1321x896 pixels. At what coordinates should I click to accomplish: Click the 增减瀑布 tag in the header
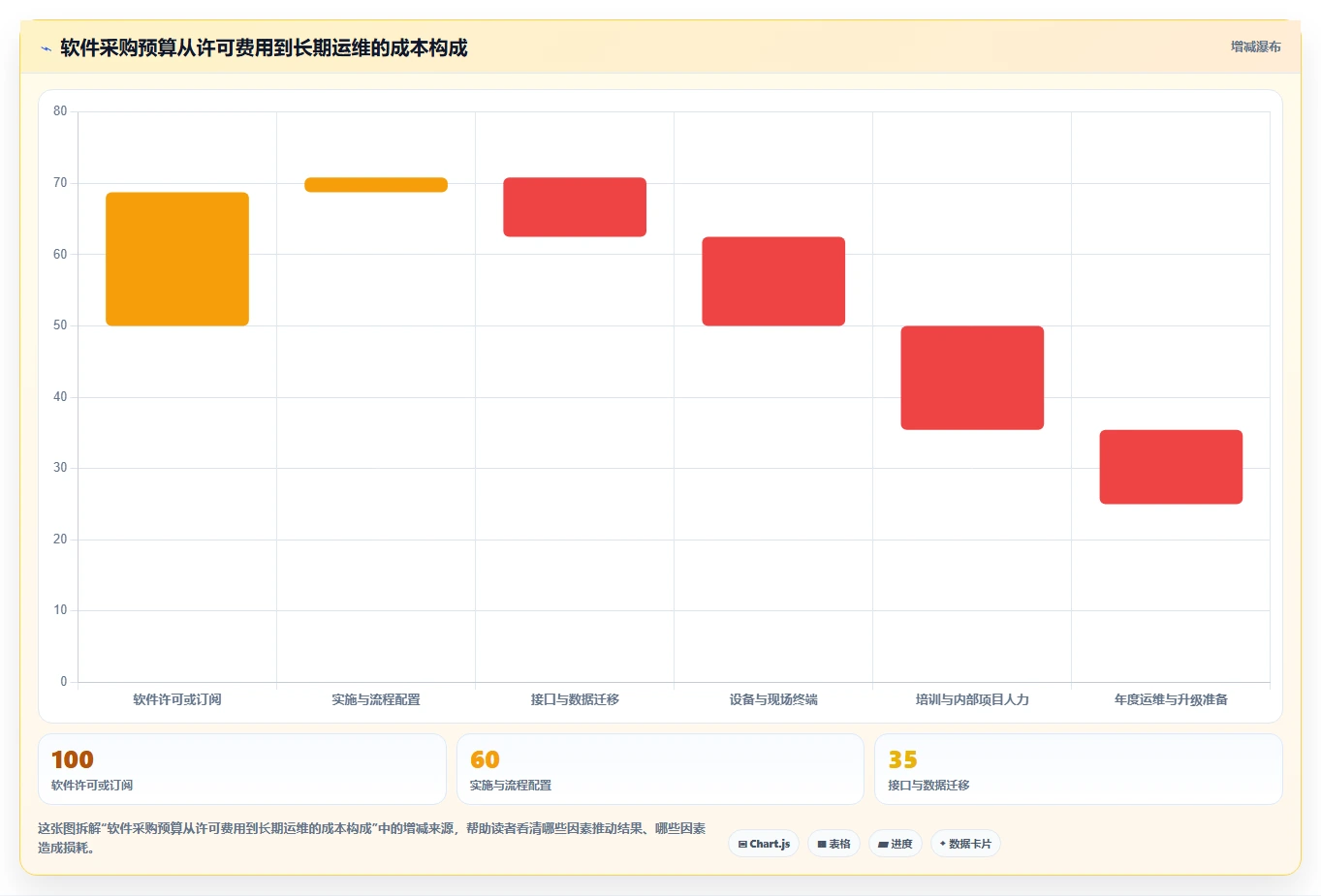(x=1255, y=46)
